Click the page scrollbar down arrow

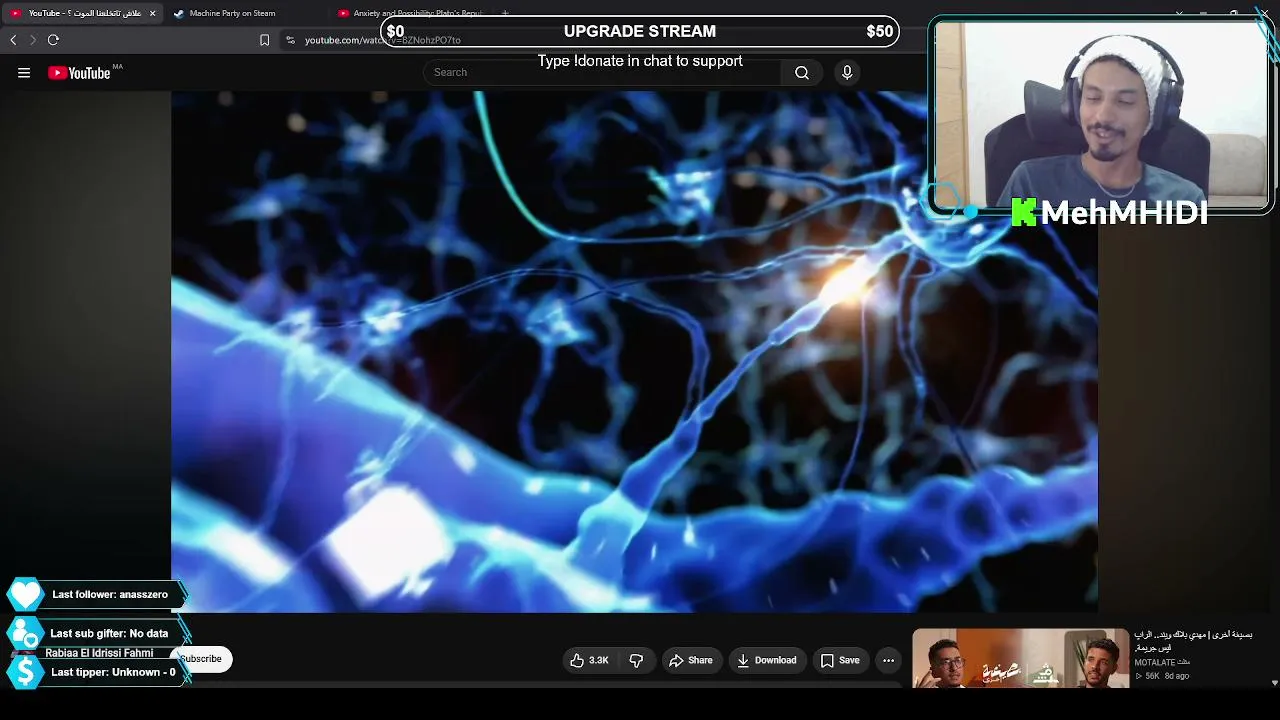tap(1274, 683)
